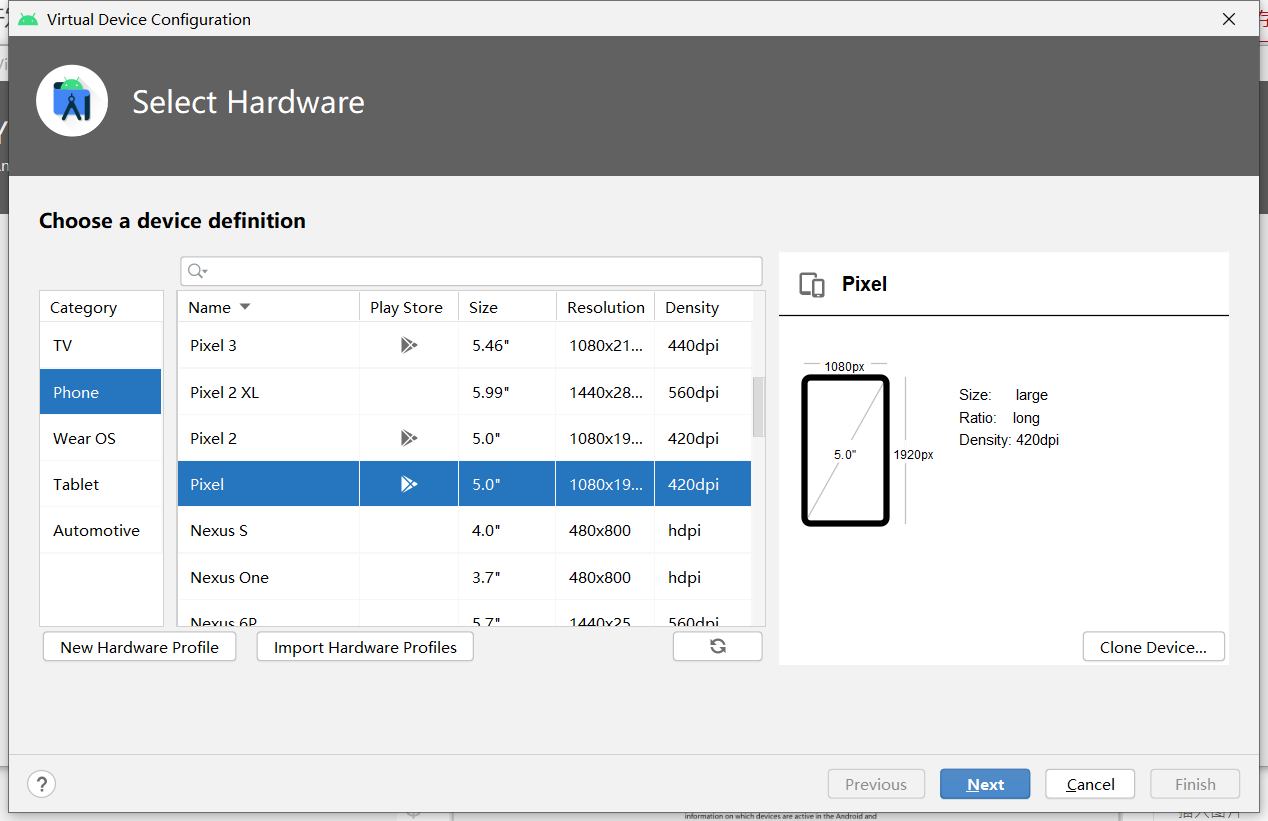Click the Clone Device button

[x=1153, y=647]
